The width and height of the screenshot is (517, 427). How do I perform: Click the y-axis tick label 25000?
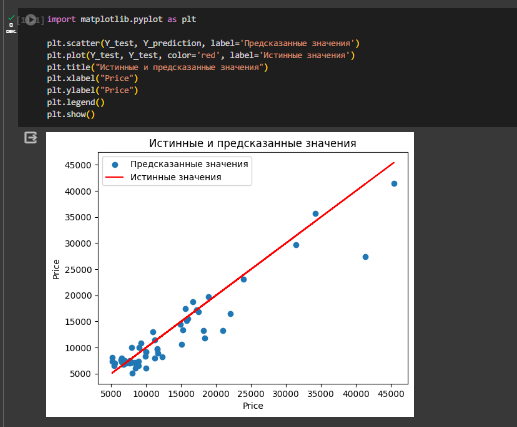point(78,270)
